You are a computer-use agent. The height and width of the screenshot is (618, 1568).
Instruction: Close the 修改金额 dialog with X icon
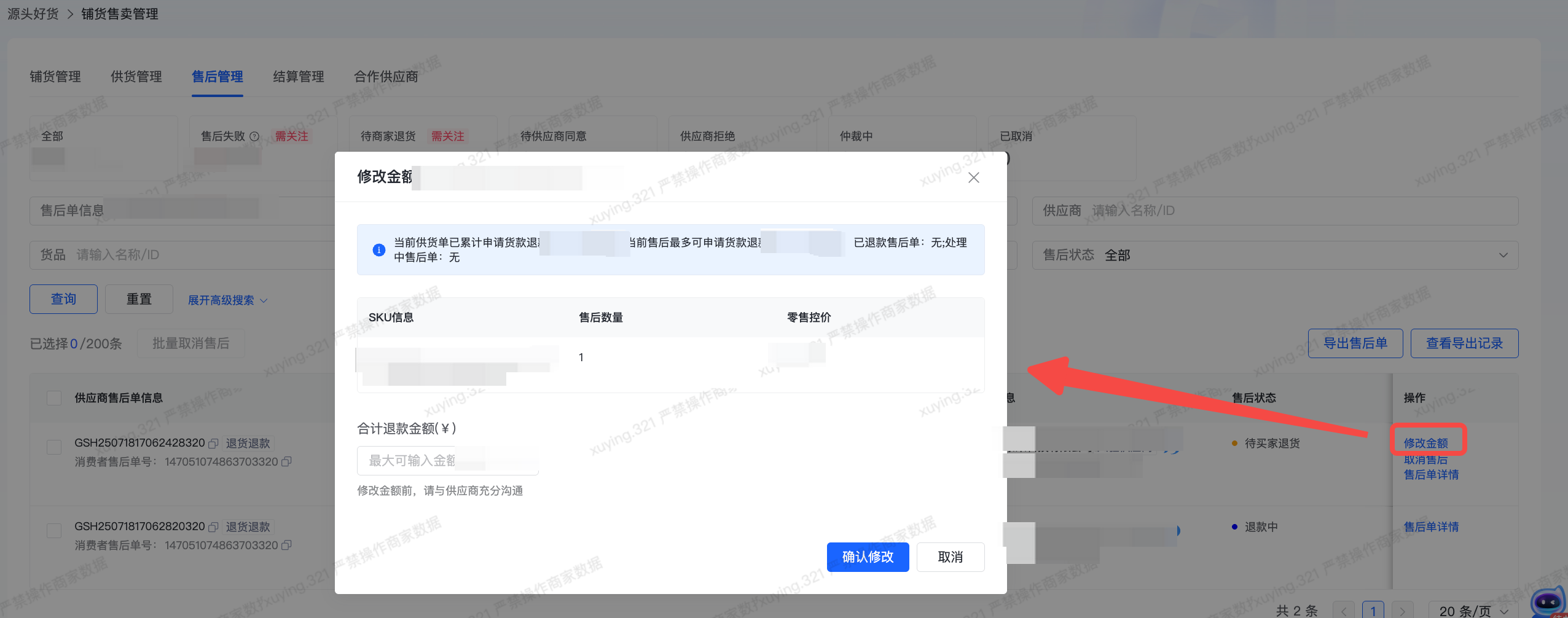[973, 178]
